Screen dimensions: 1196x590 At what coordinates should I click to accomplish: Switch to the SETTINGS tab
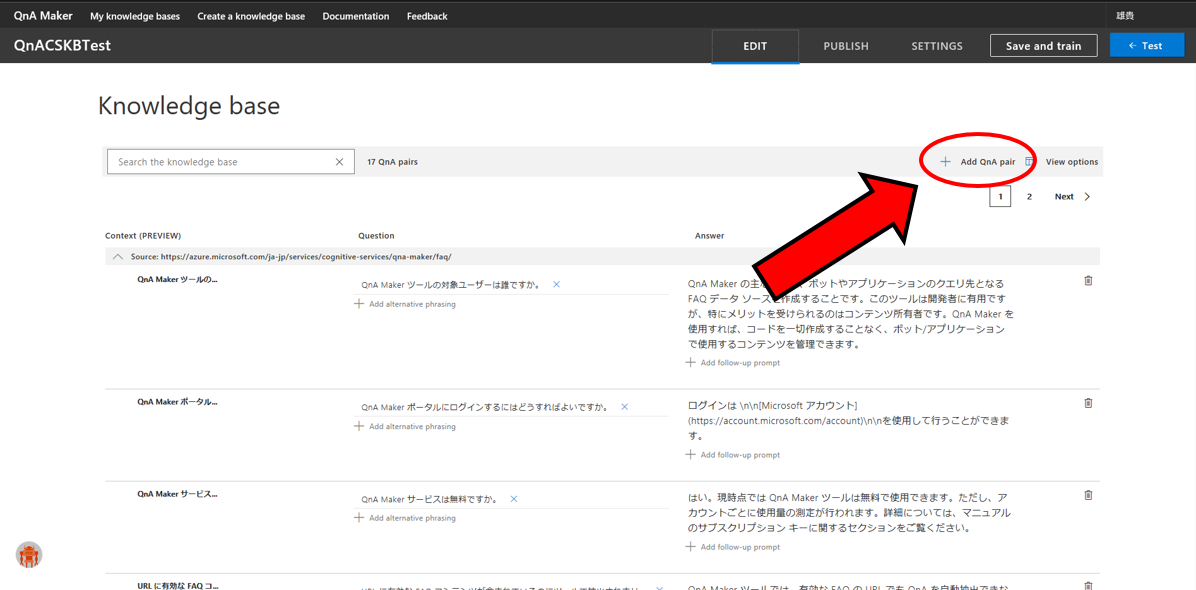[x=937, y=46]
